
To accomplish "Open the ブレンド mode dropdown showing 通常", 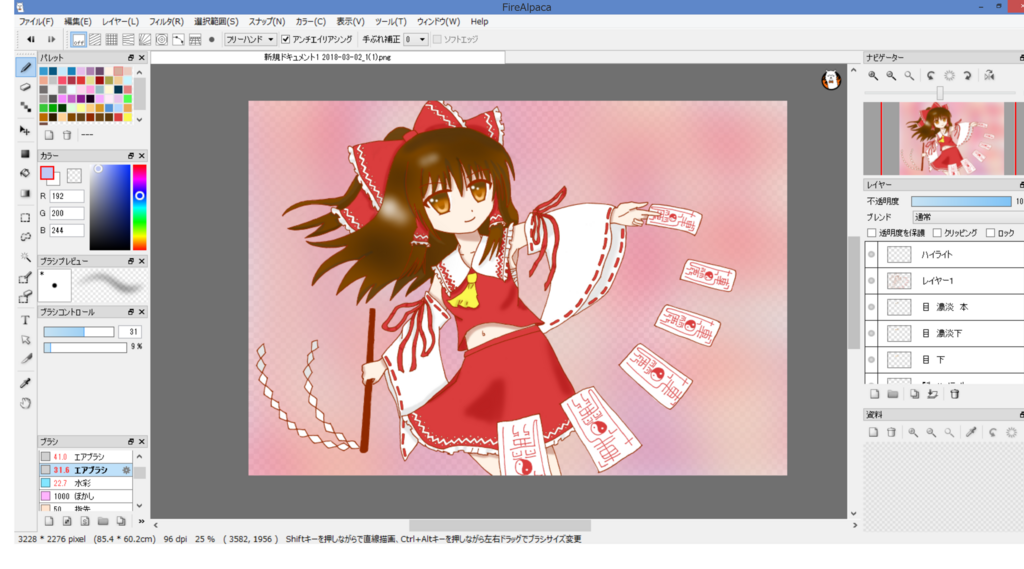I will (x=968, y=217).
